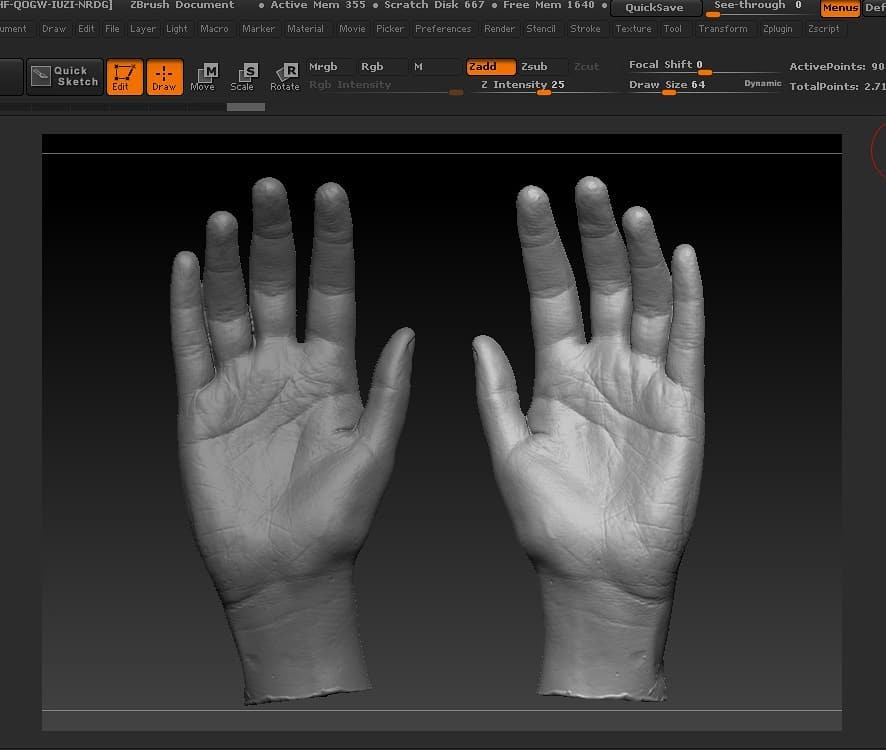Activate the Quick Sketch tool
Viewport: 886px width, 750px height.
64,76
